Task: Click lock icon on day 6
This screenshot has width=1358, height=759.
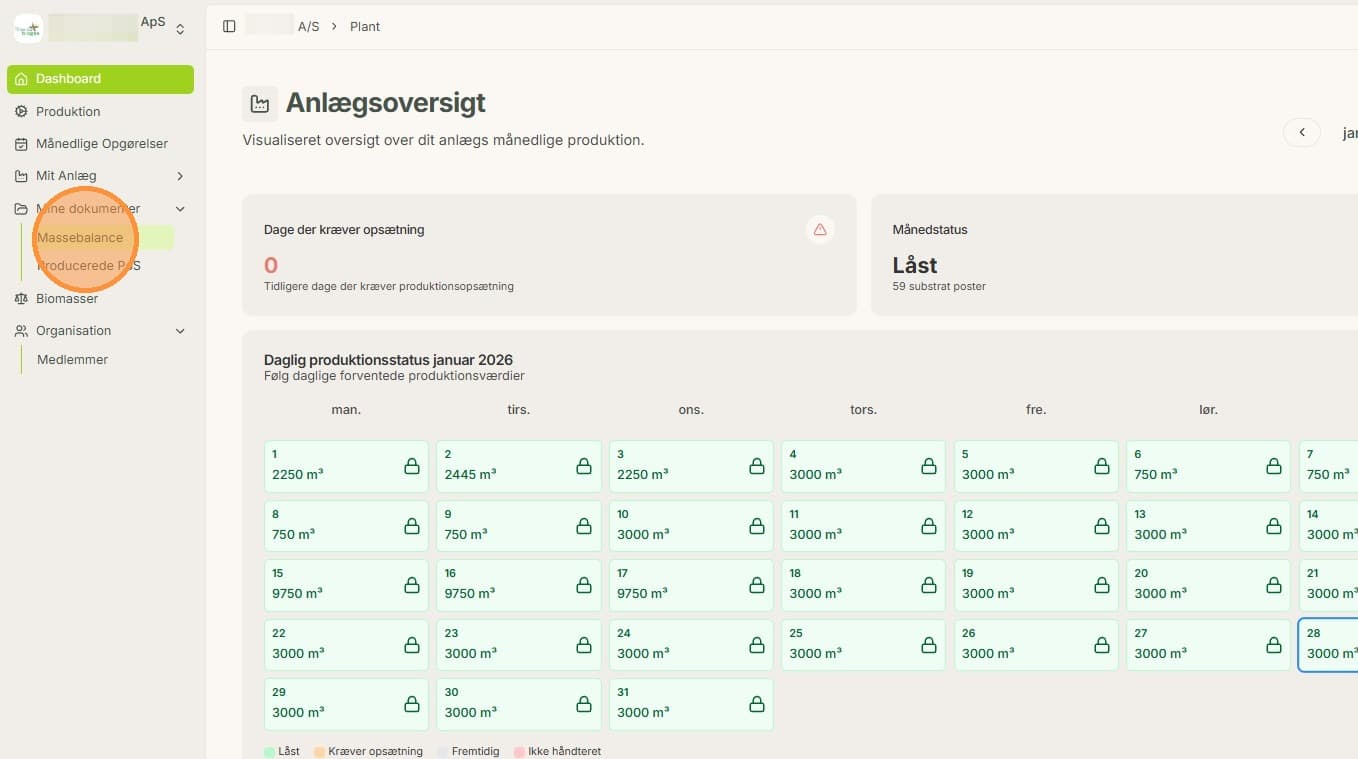Action: (x=1274, y=466)
